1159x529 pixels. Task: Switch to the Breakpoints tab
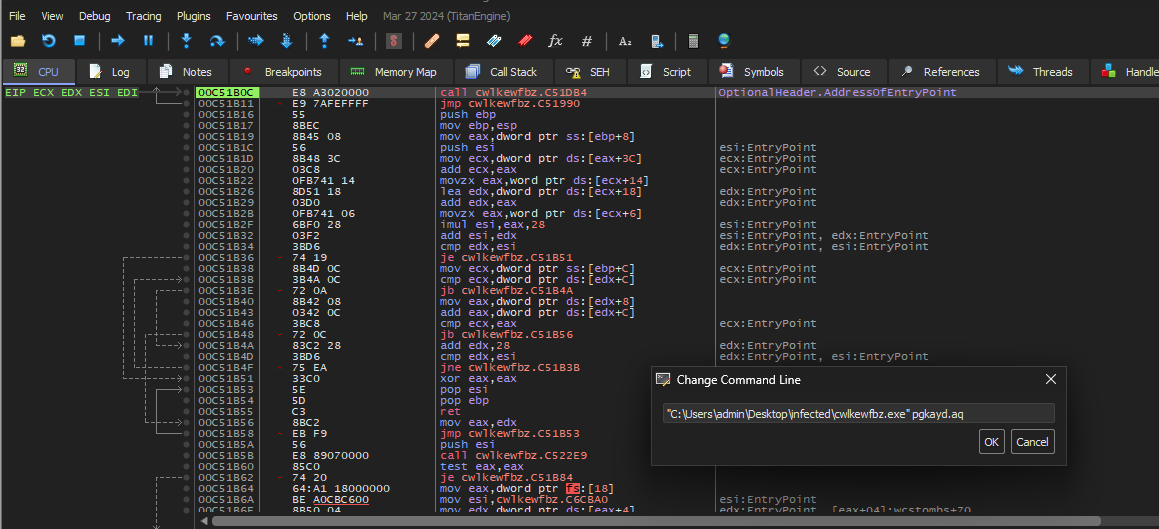283,72
